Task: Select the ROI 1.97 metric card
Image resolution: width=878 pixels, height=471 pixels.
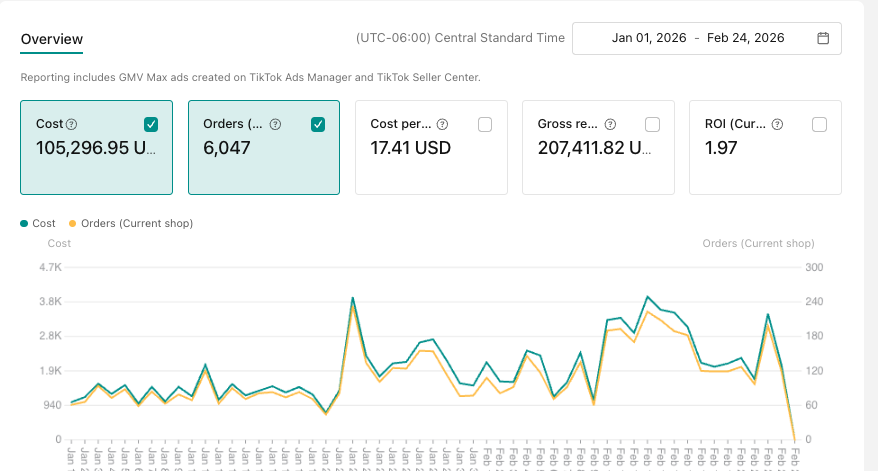Action: (765, 148)
